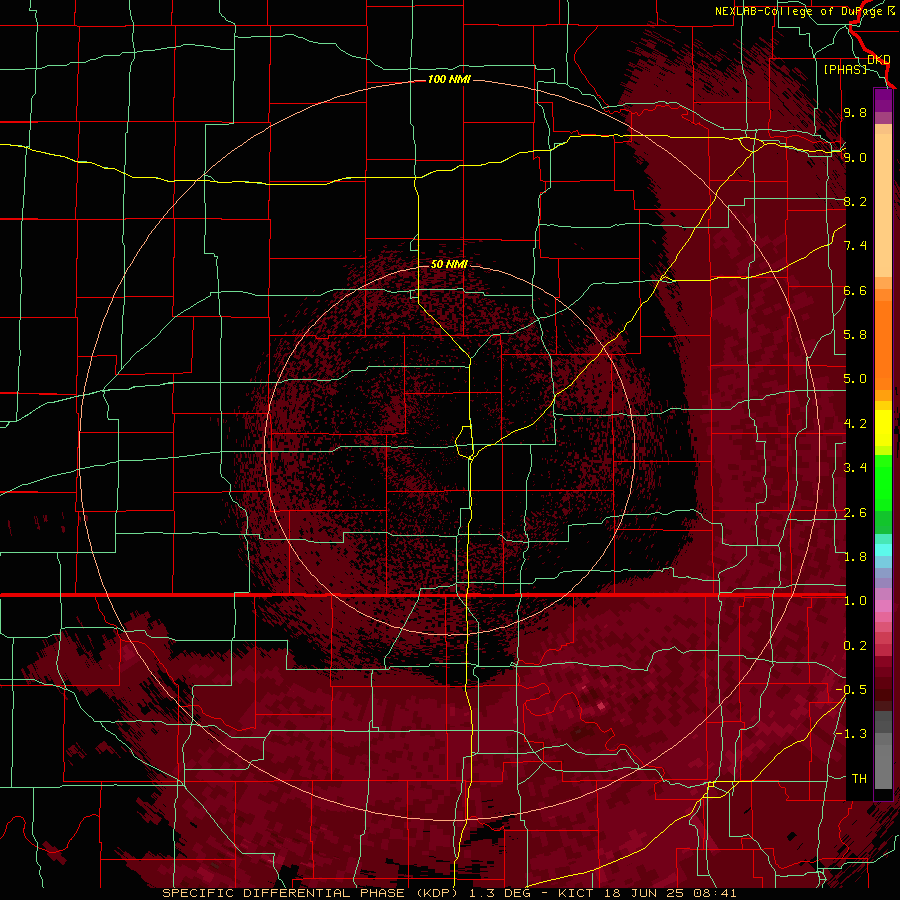This screenshot has height=900, width=900.
Task: Click the 100 NMI range ring label
Action: click(x=449, y=79)
